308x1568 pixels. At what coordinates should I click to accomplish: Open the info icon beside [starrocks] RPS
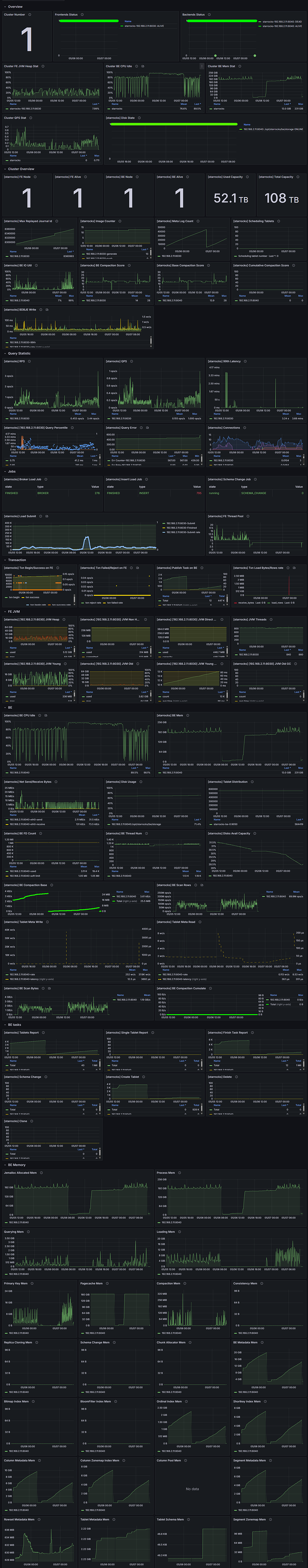tap(30, 362)
